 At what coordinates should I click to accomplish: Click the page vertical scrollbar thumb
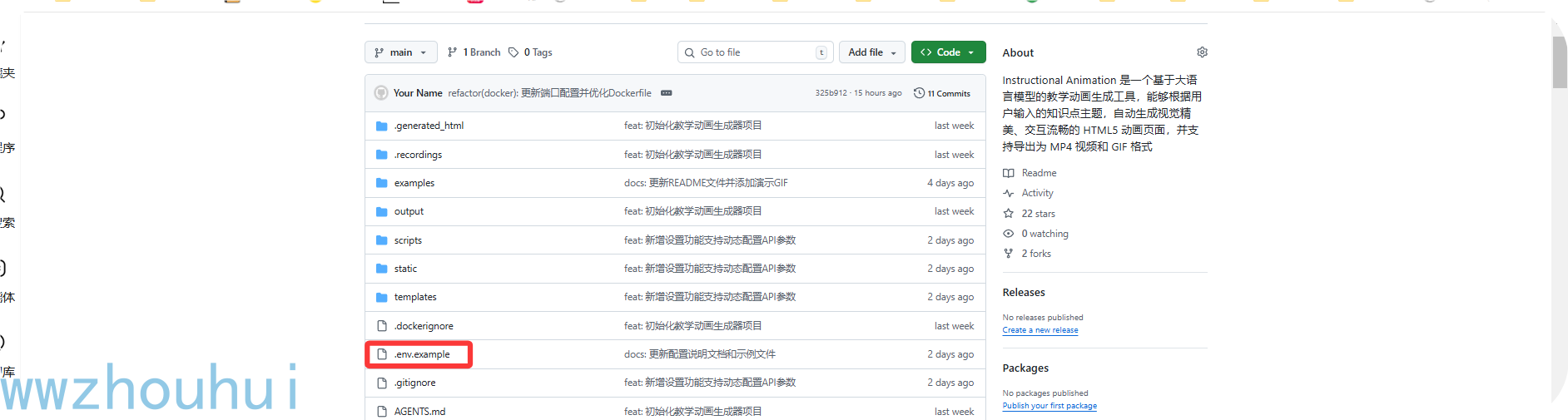(1559, 62)
